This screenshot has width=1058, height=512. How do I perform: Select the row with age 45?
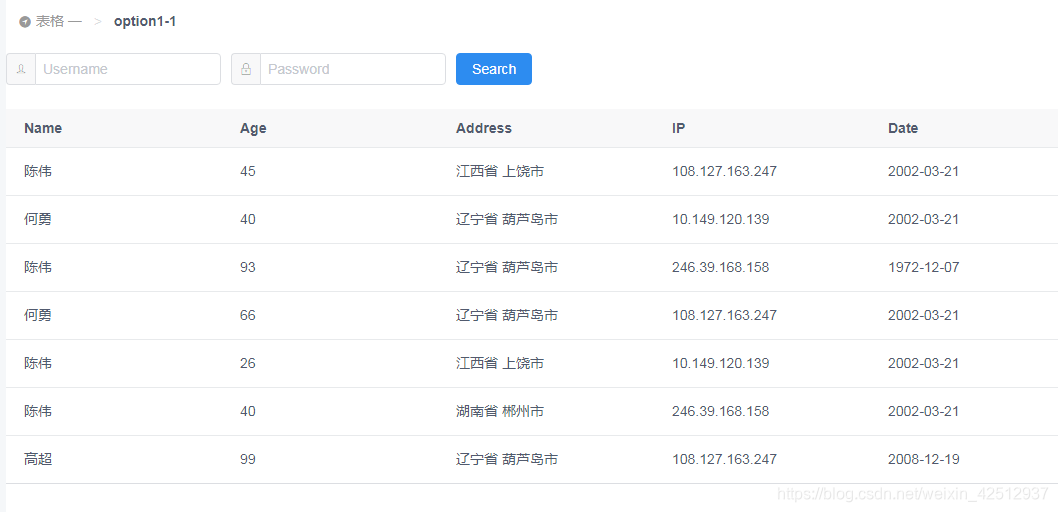tap(532, 172)
